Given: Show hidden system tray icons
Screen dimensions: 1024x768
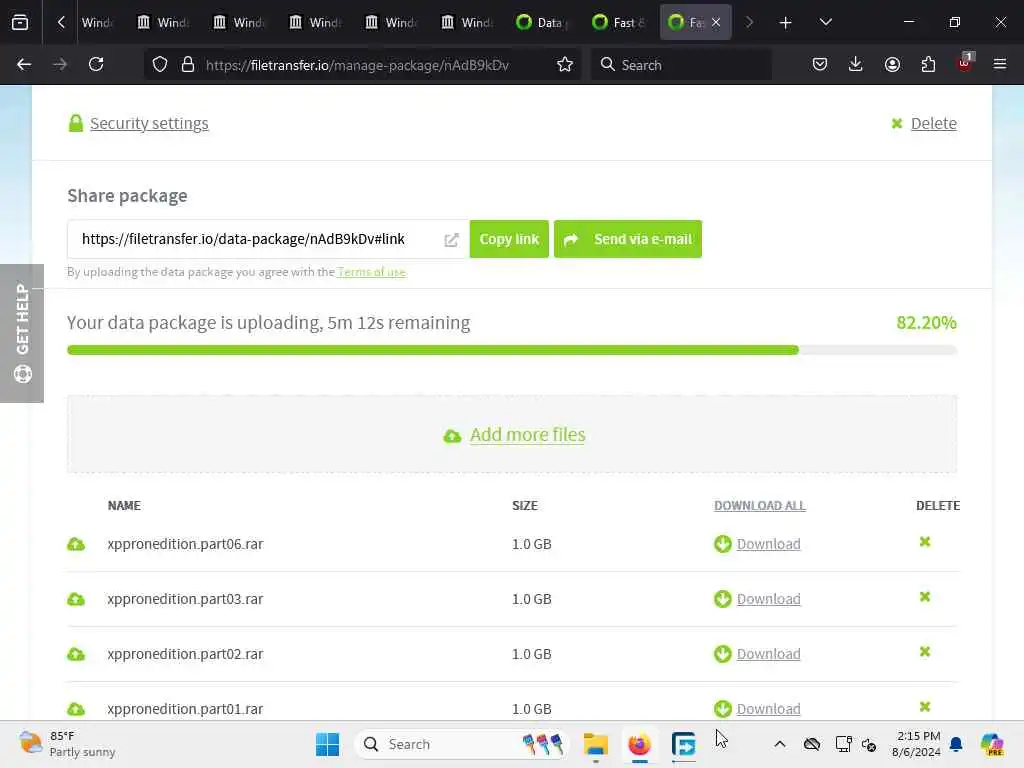Looking at the screenshot, I should coord(780,744).
